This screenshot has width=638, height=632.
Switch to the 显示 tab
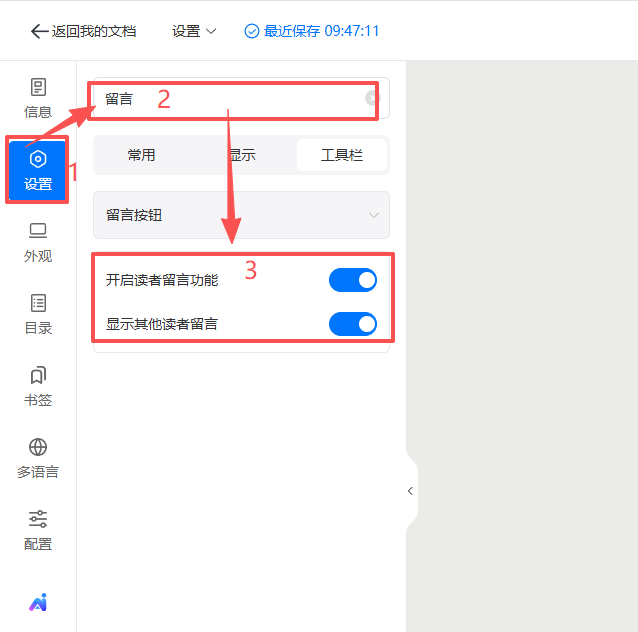(x=241, y=155)
